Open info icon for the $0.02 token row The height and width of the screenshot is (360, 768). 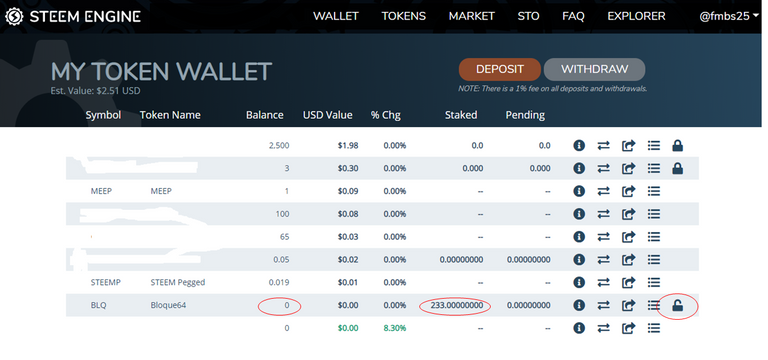[579, 260]
